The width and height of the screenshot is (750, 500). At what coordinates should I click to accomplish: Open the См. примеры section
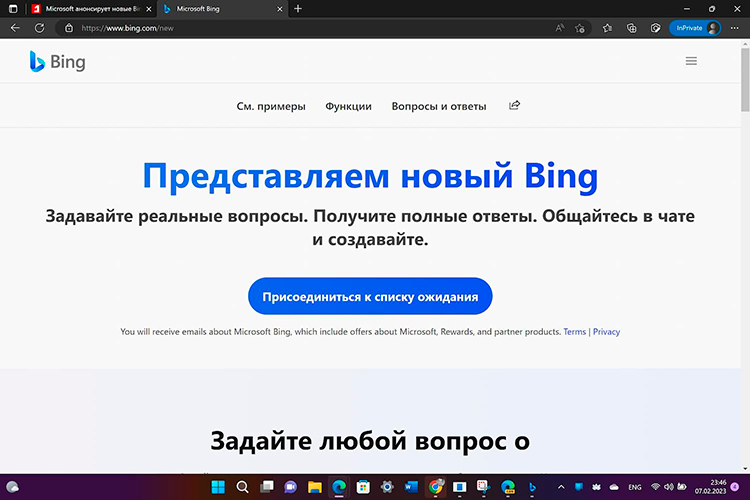click(271, 106)
